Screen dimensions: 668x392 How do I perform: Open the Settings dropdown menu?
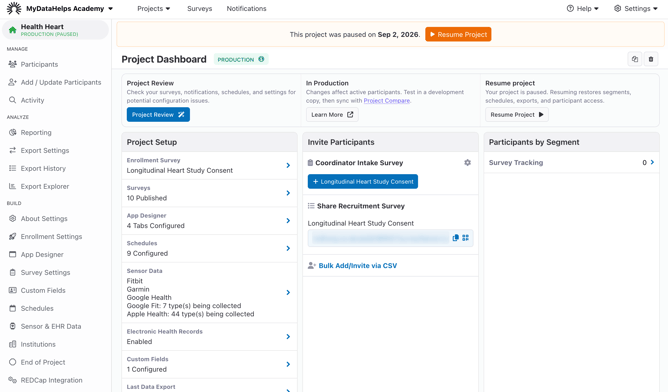636,9
